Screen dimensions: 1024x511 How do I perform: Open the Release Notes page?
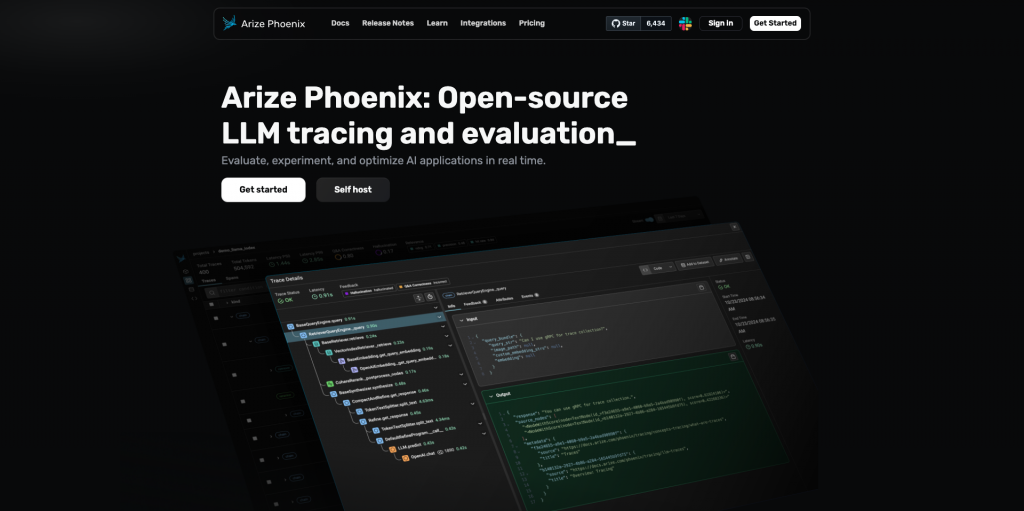(388, 23)
